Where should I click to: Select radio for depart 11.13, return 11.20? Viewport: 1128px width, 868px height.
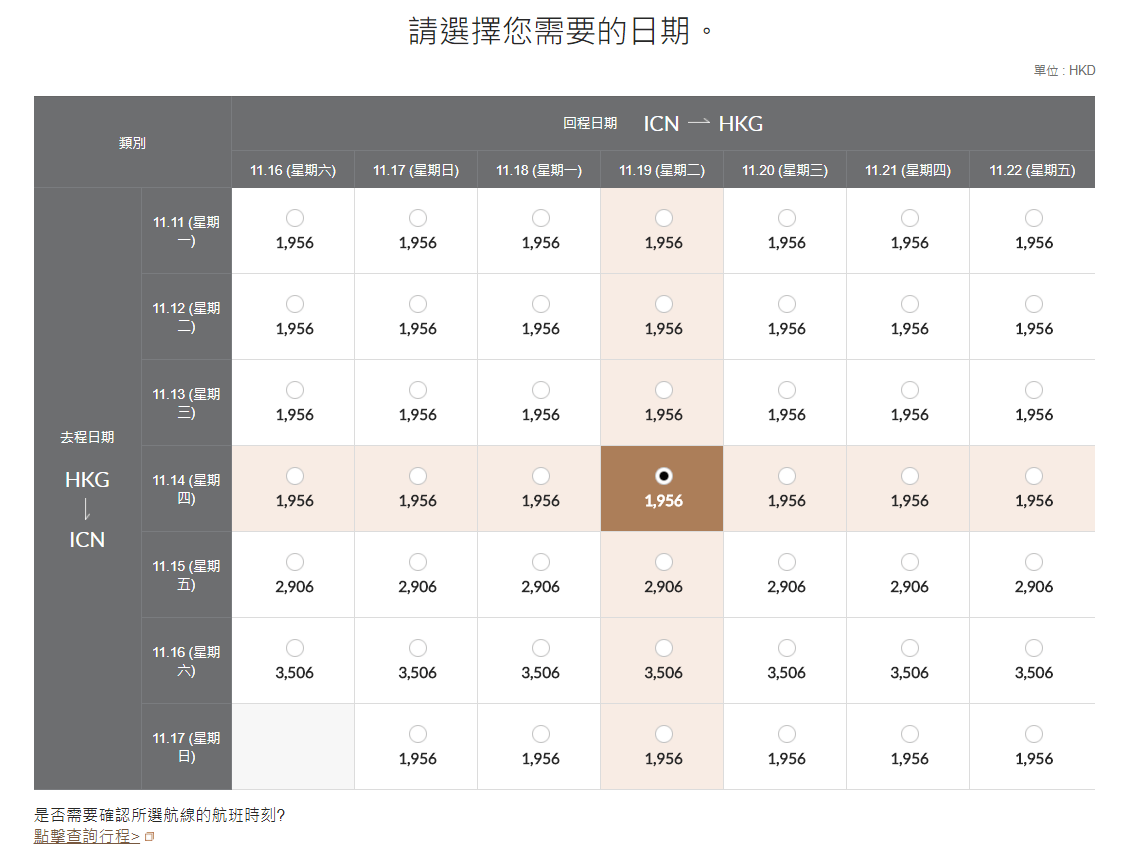(x=787, y=390)
